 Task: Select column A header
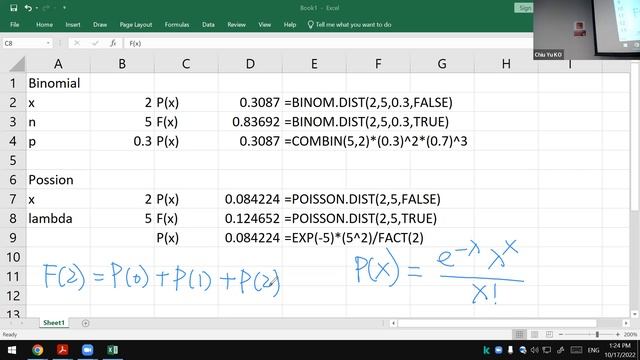pos(58,64)
